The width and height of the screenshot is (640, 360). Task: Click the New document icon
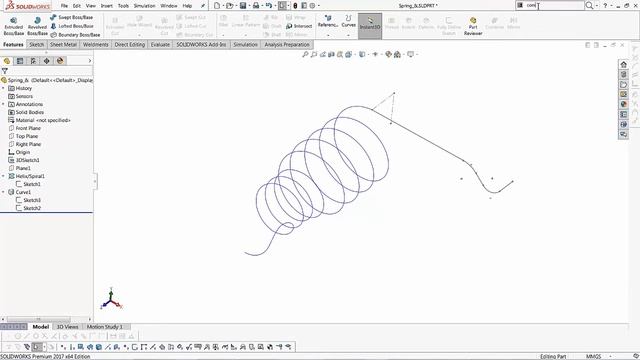pos(217,6)
